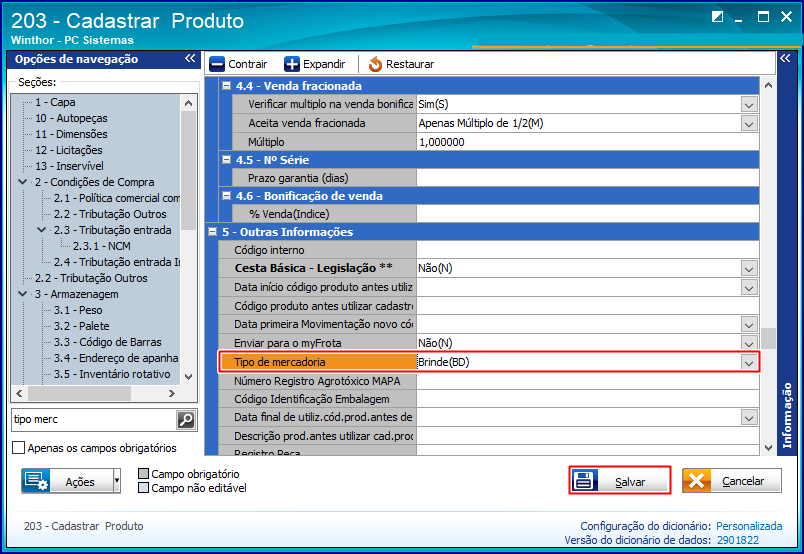The image size is (804, 554).
Task: Click the Expandir plus icon
Action: click(x=292, y=64)
